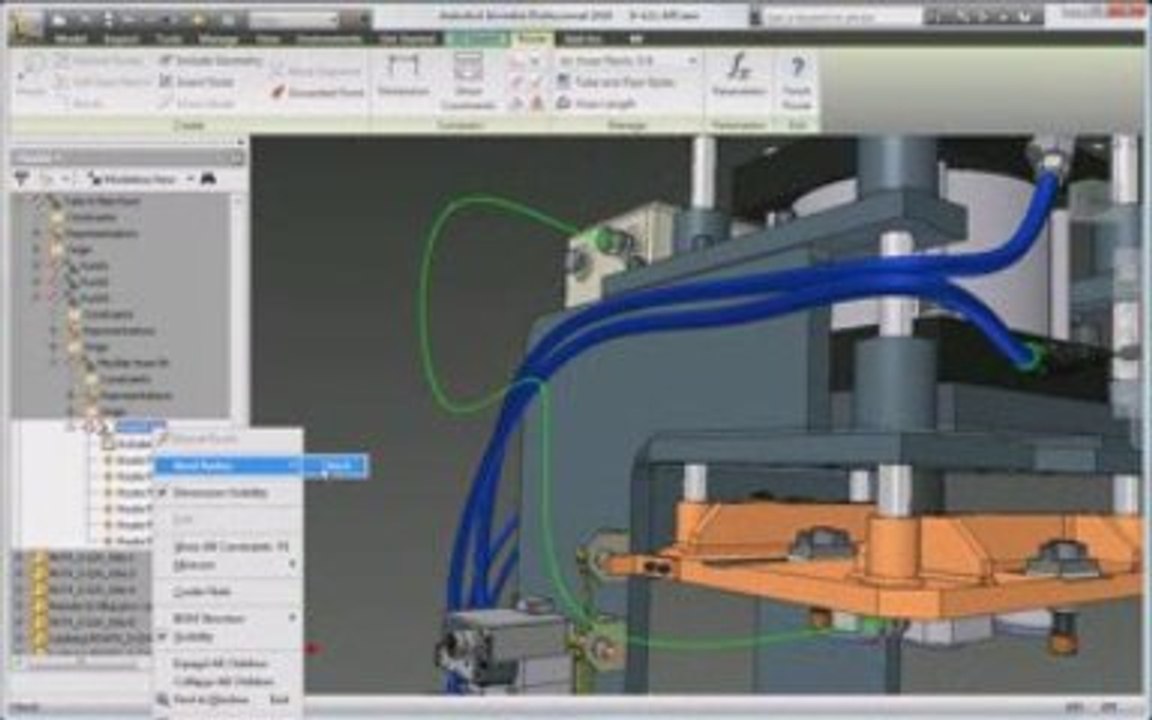Switch to the Model ribbon tab
This screenshot has width=1152, height=720.
point(71,39)
